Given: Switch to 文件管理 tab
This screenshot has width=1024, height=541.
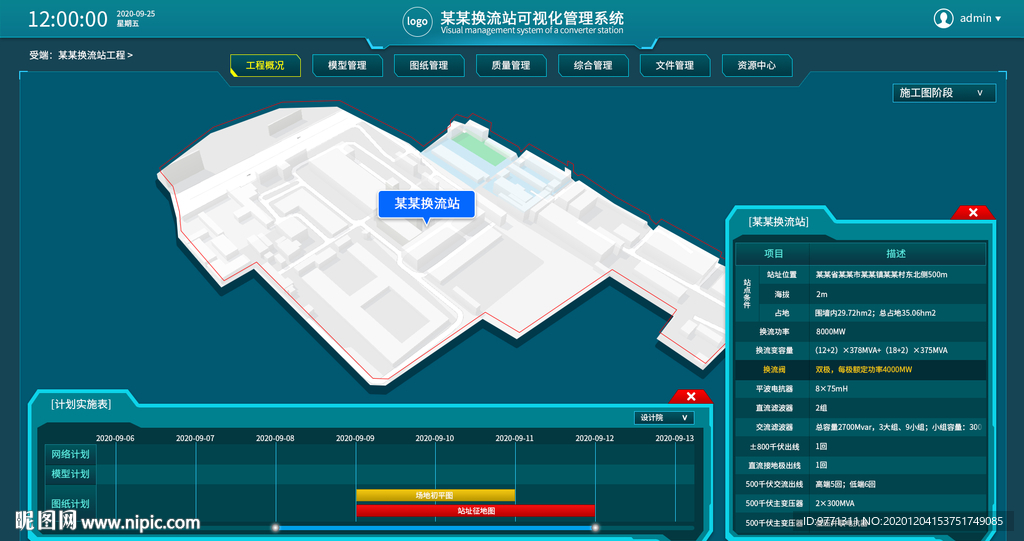Looking at the screenshot, I should click(x=675, y=66).
